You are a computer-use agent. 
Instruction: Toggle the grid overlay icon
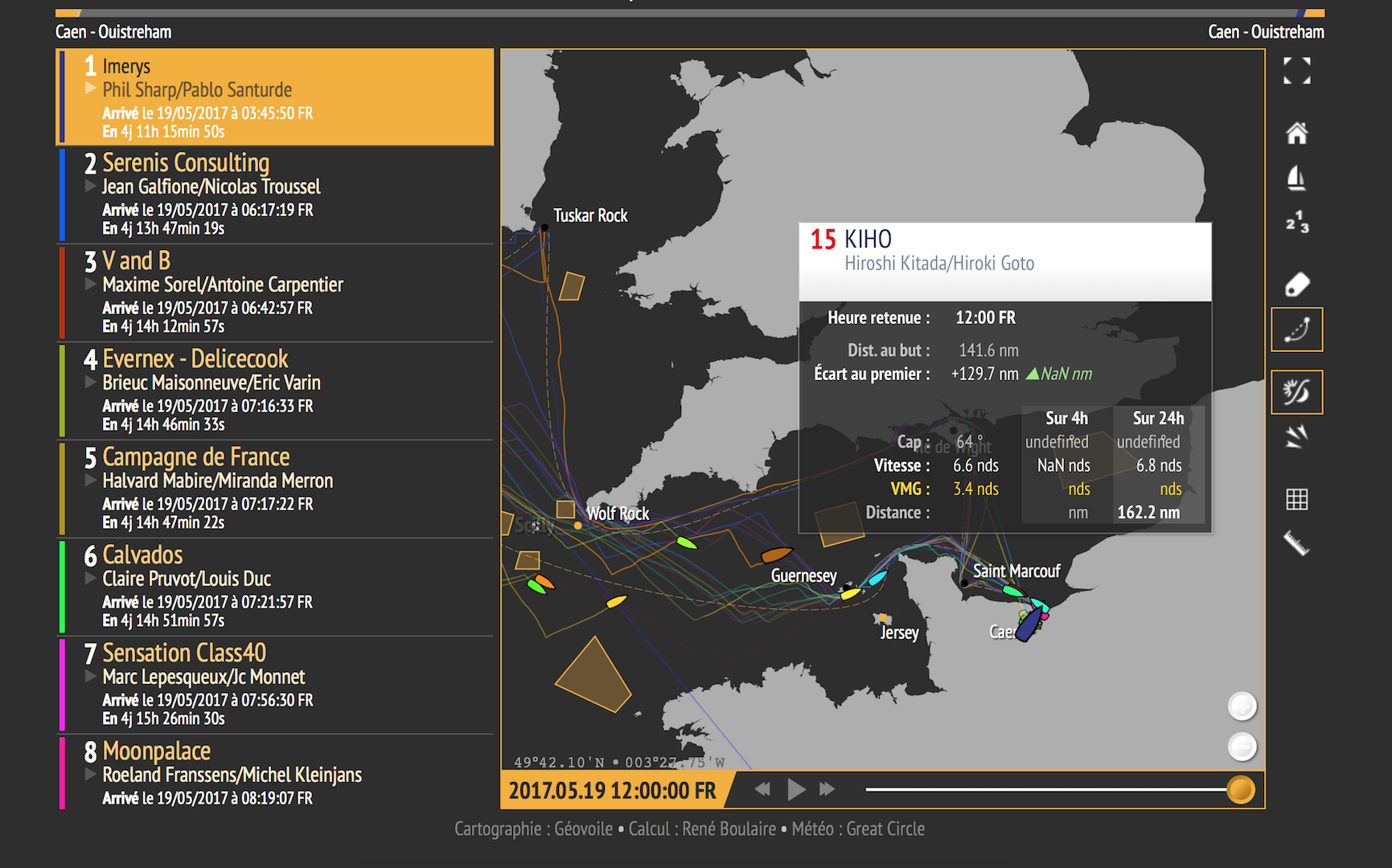[x=1296, y=499]
